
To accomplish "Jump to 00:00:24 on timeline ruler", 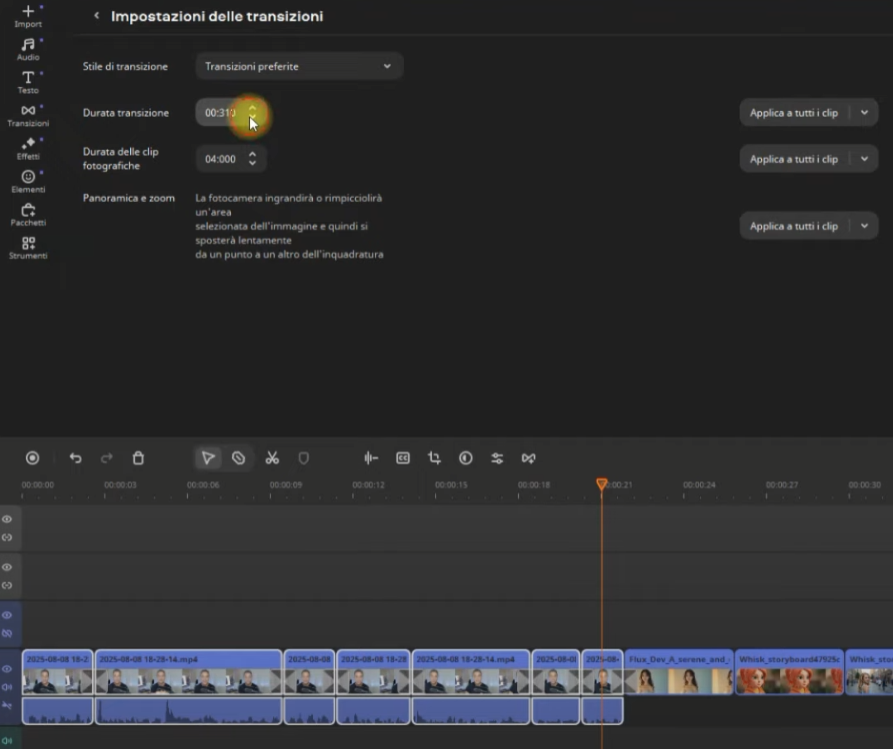I will point(699,485).
